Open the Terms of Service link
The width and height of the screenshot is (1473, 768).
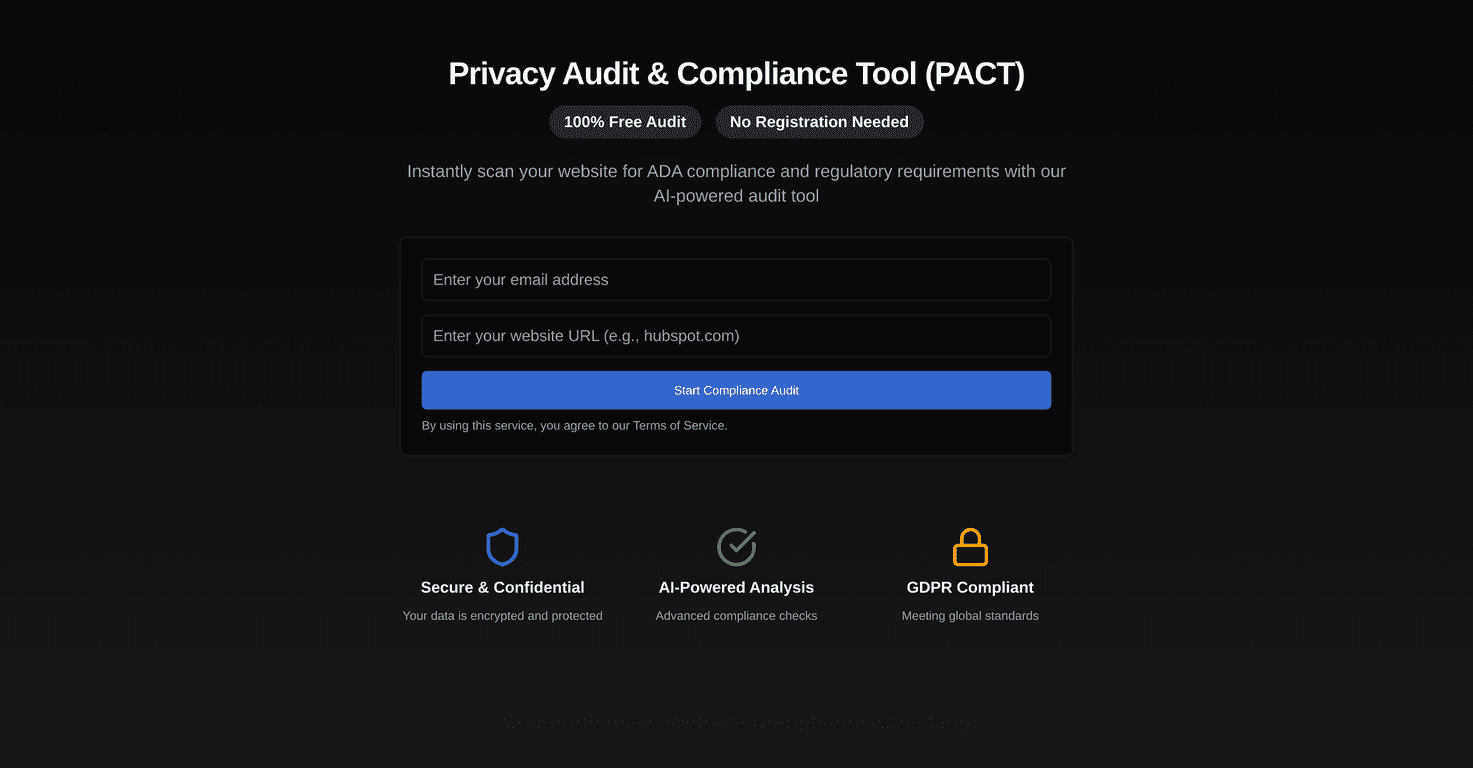[x=679, y=426]
